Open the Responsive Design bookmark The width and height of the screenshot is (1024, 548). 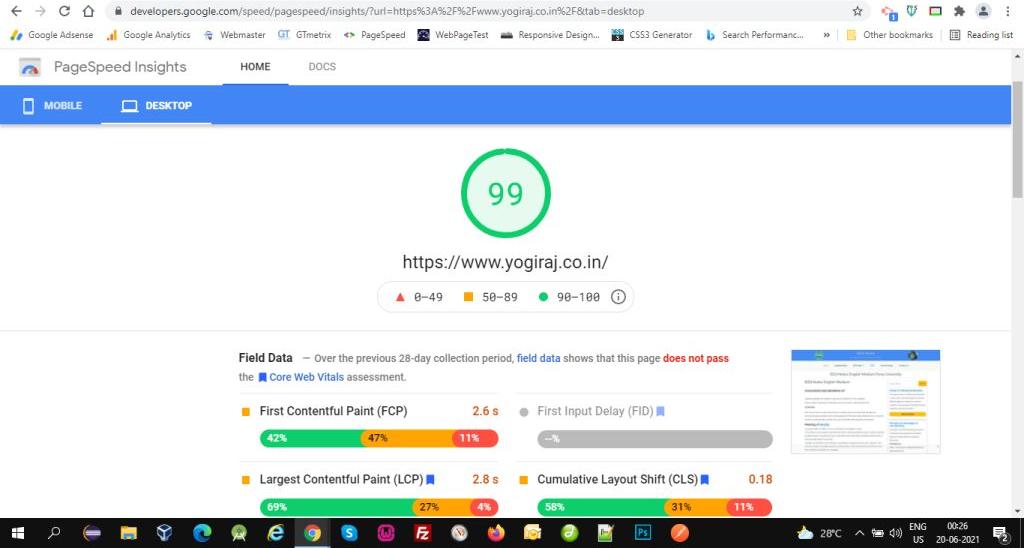click(x=550, y=35)
